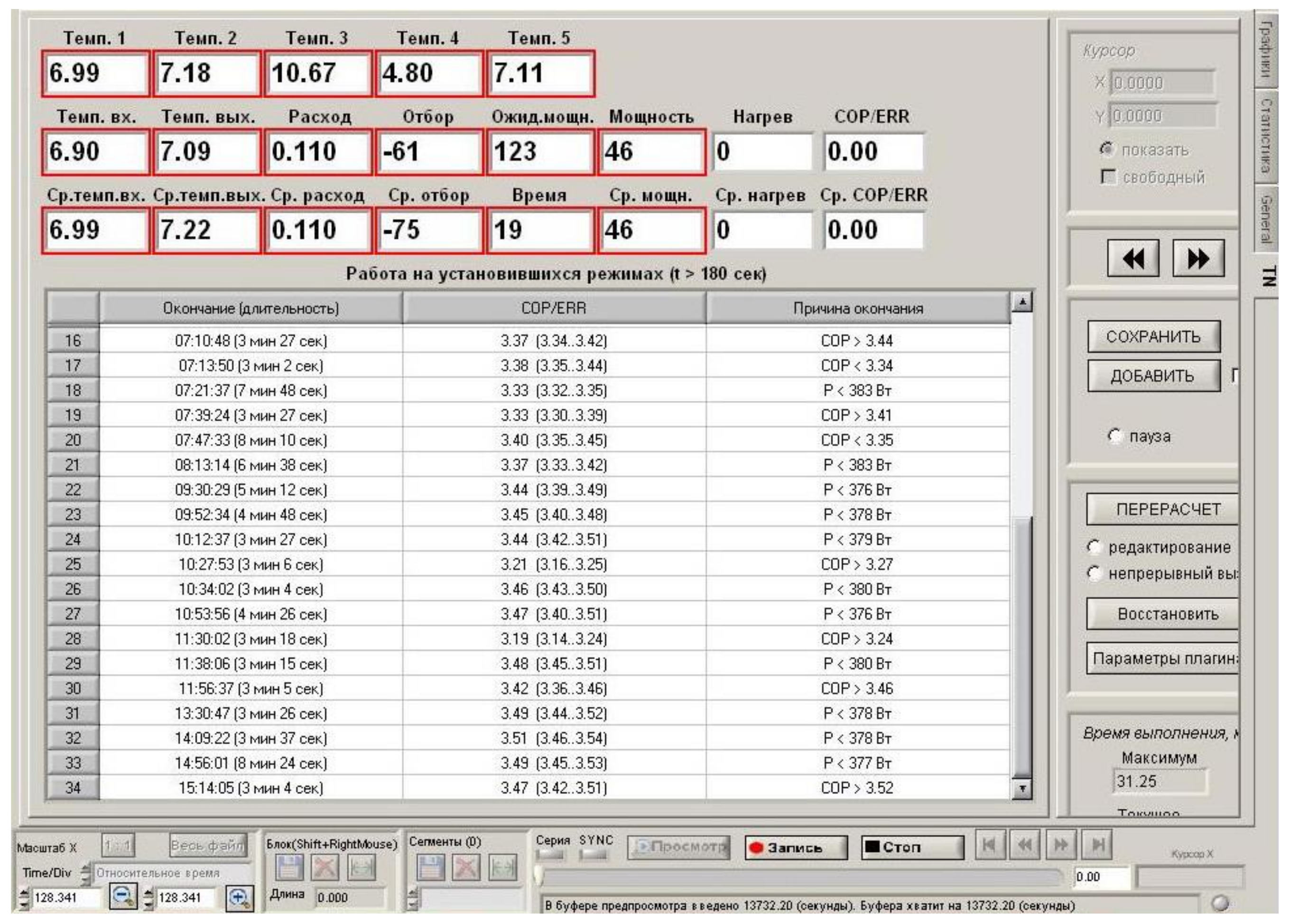Click stepper of Сегменты list field
Screen dimensions: 1290x924
tap(413, 899)
